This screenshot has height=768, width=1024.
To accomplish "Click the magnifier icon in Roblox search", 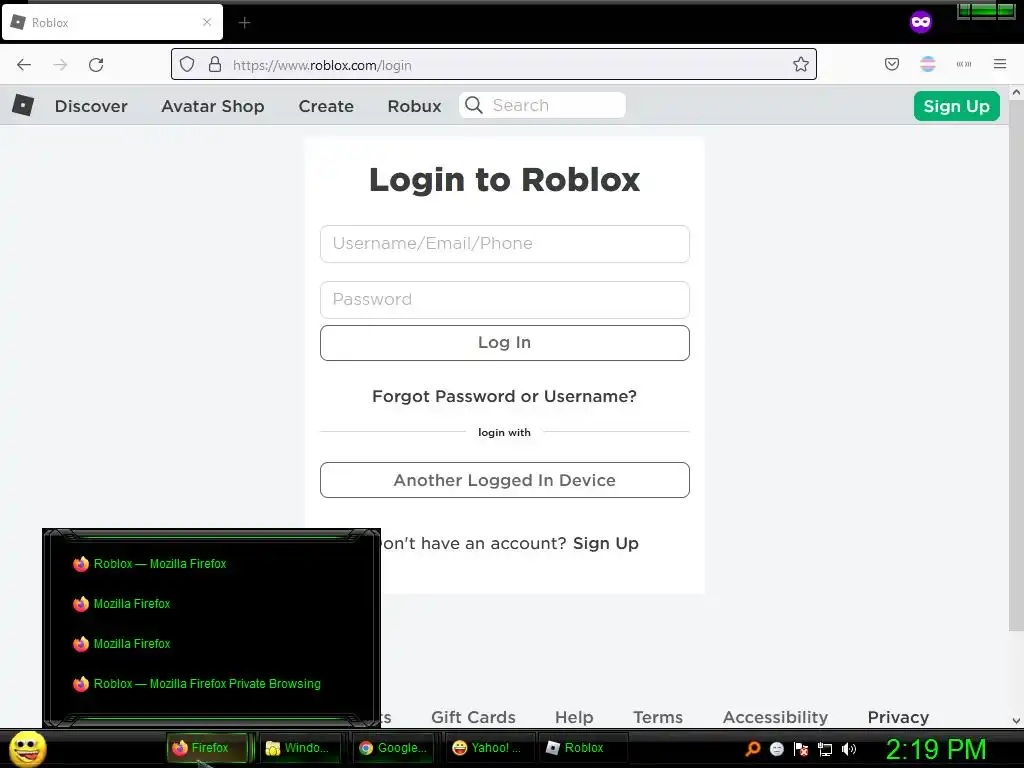I will tap(474, 105).
